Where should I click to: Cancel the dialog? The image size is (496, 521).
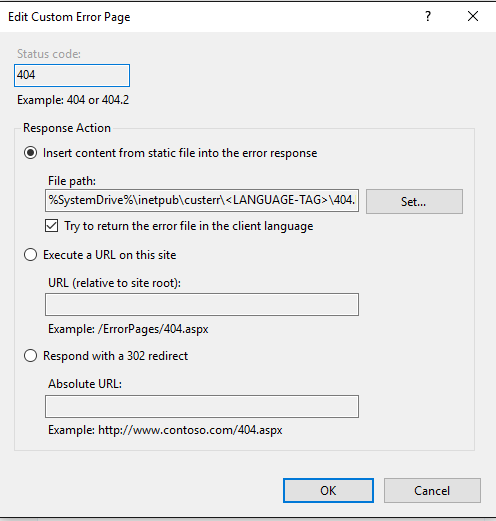pyautogui.click(x=432, y=490)
